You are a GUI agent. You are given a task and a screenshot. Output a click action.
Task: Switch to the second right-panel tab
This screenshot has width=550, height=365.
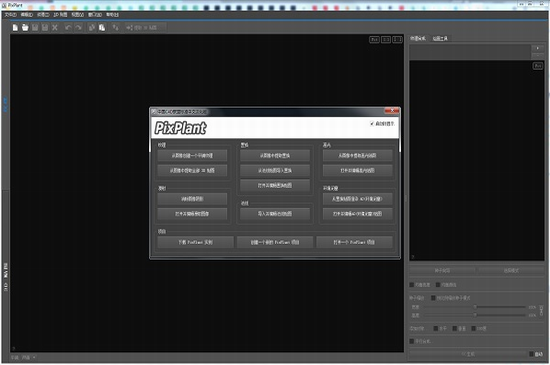coord(440,38)
